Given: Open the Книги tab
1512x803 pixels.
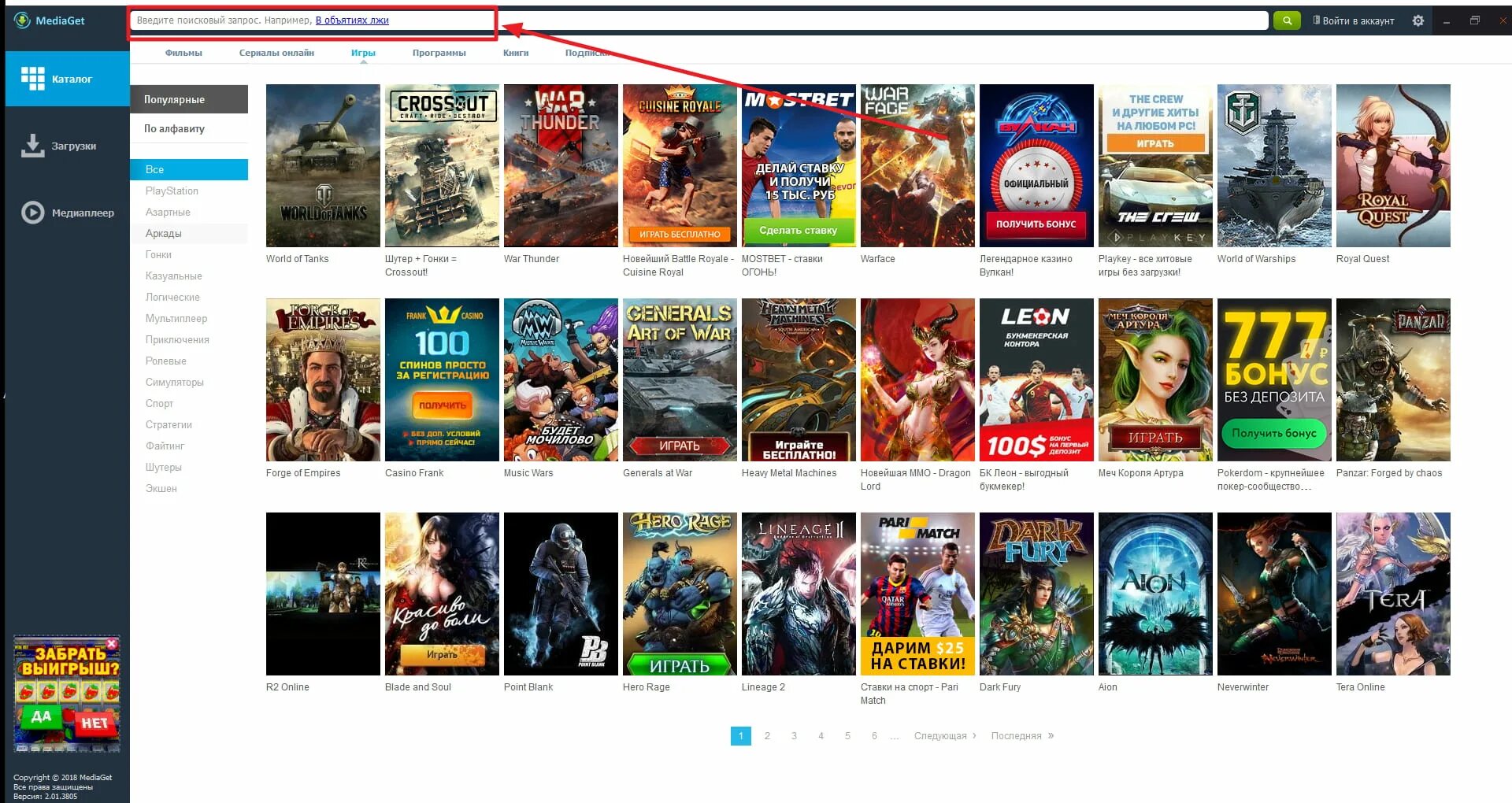Looking at the screenshot, I should 516,53.
